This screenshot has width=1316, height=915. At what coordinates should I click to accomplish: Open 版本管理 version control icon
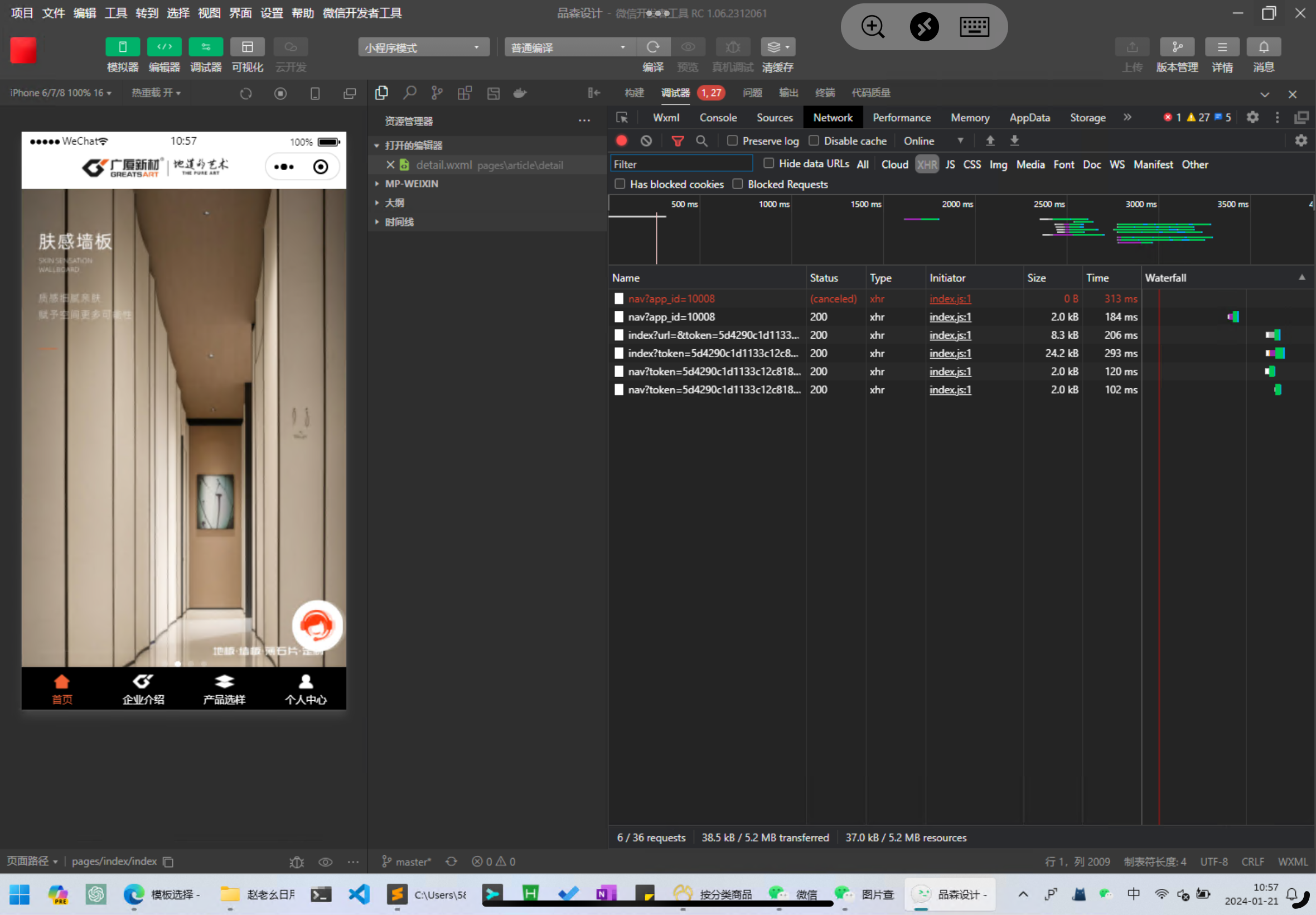(1177, 47)
